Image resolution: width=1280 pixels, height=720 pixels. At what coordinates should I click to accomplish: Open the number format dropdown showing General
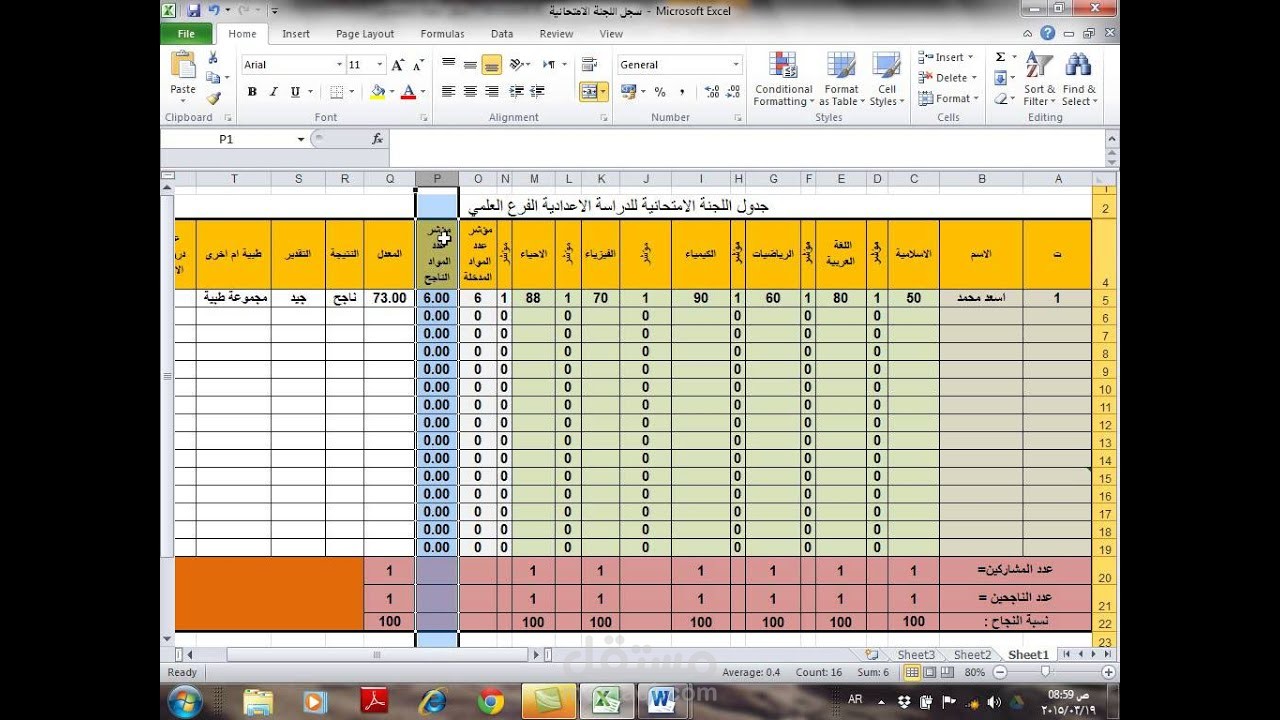[x=736, y=65]
